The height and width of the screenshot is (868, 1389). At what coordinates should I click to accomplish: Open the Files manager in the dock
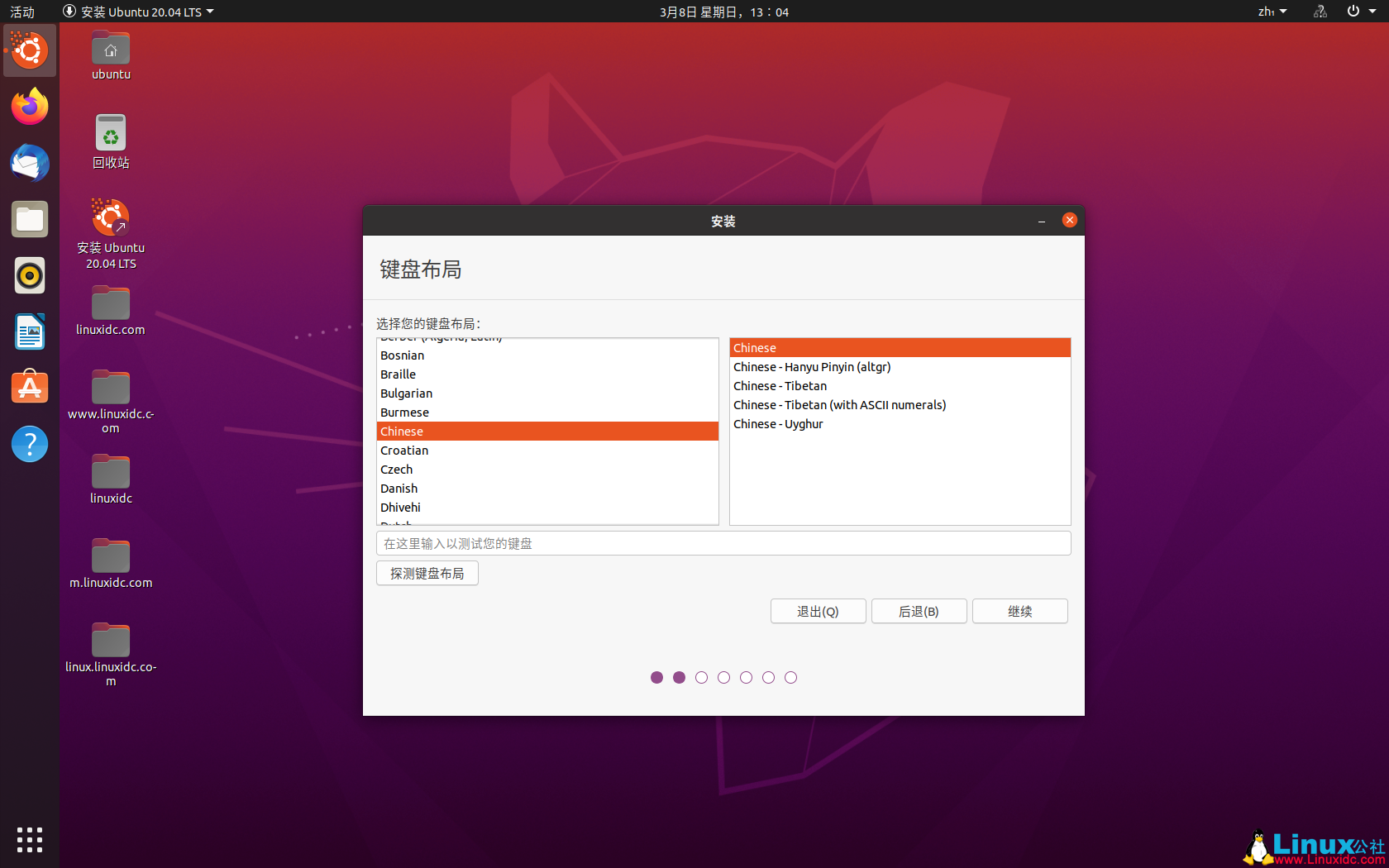click(x=29, y=219)
